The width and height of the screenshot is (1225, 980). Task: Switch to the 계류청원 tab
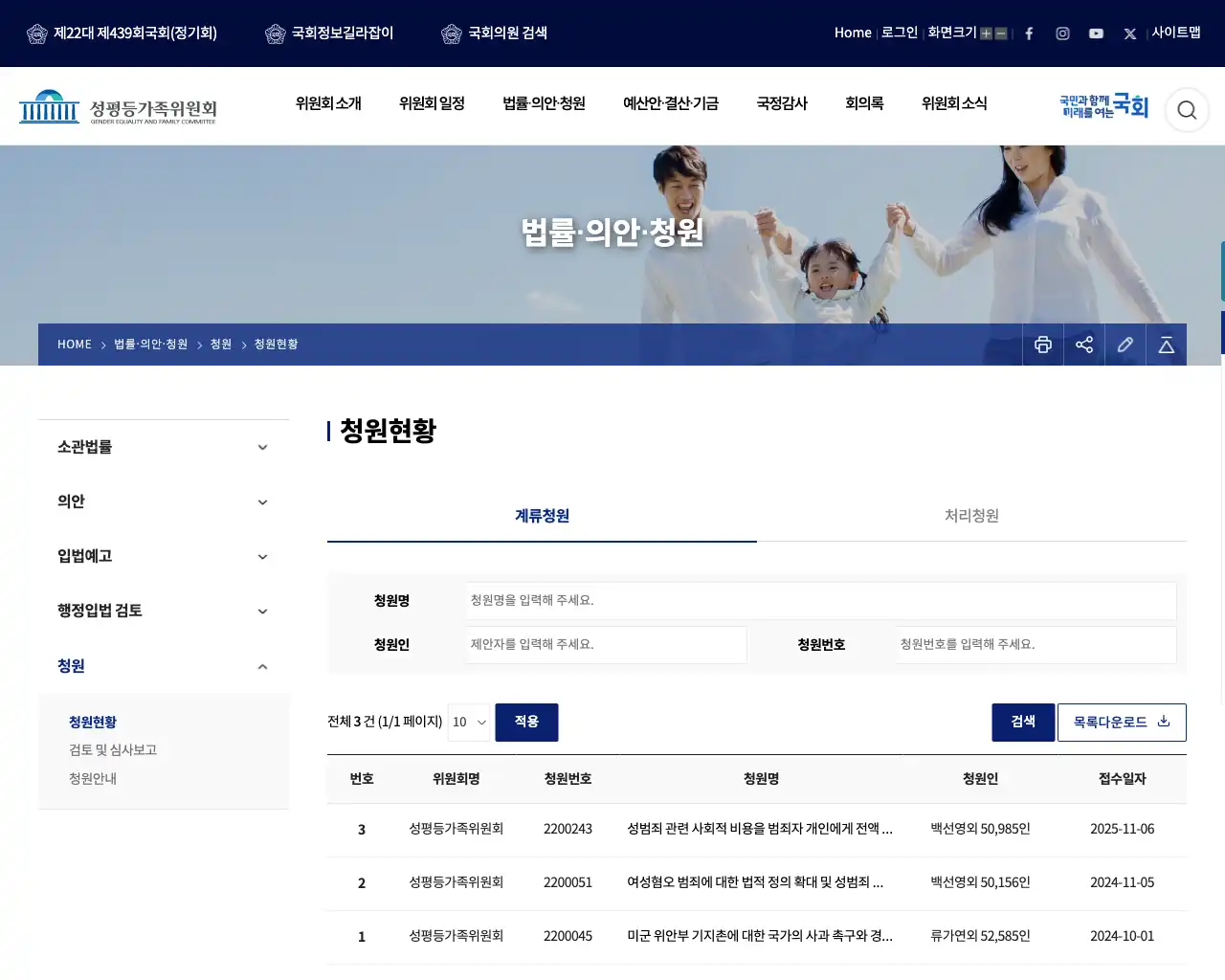pos(542,516)
